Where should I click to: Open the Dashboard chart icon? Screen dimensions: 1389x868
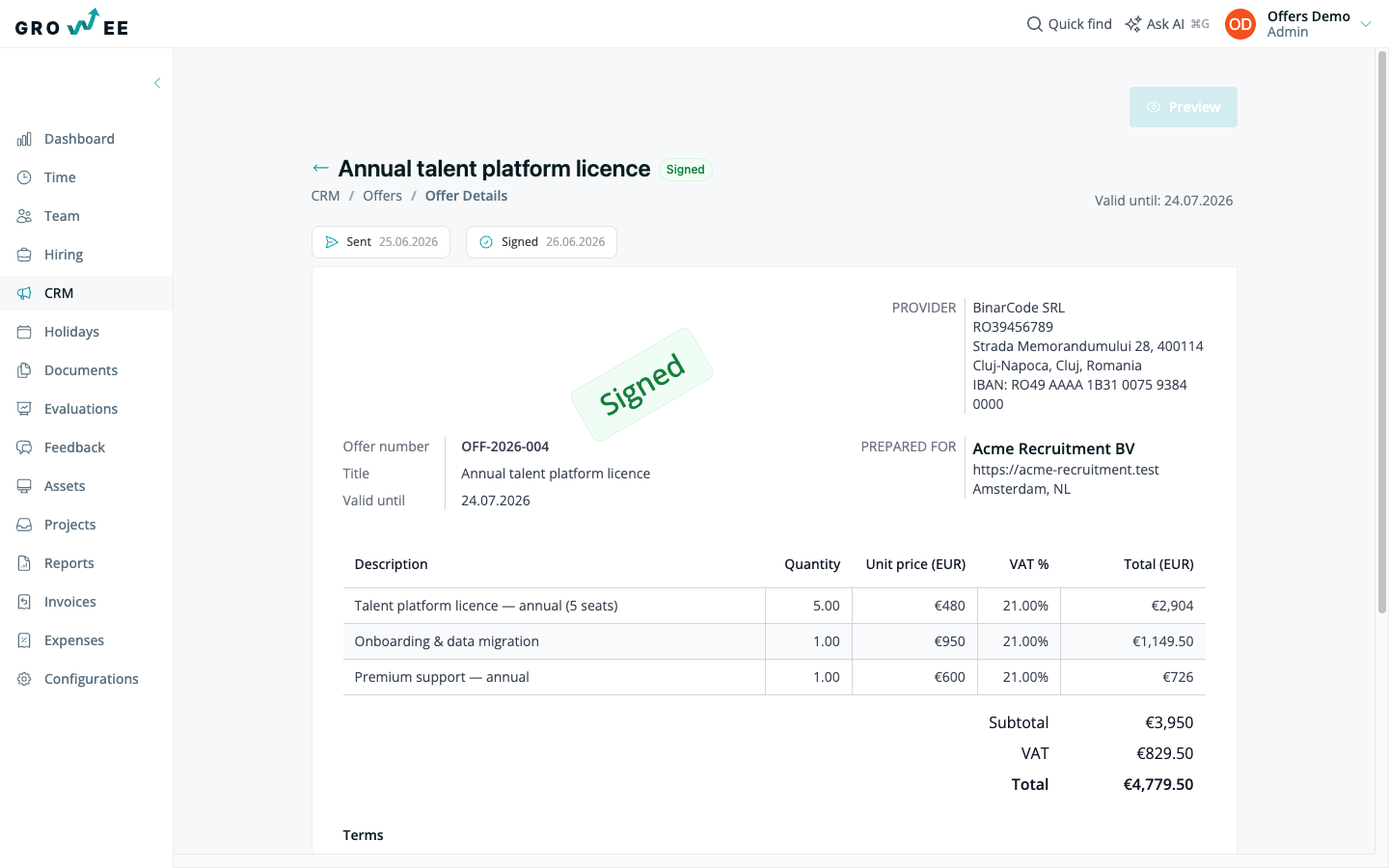24,139
